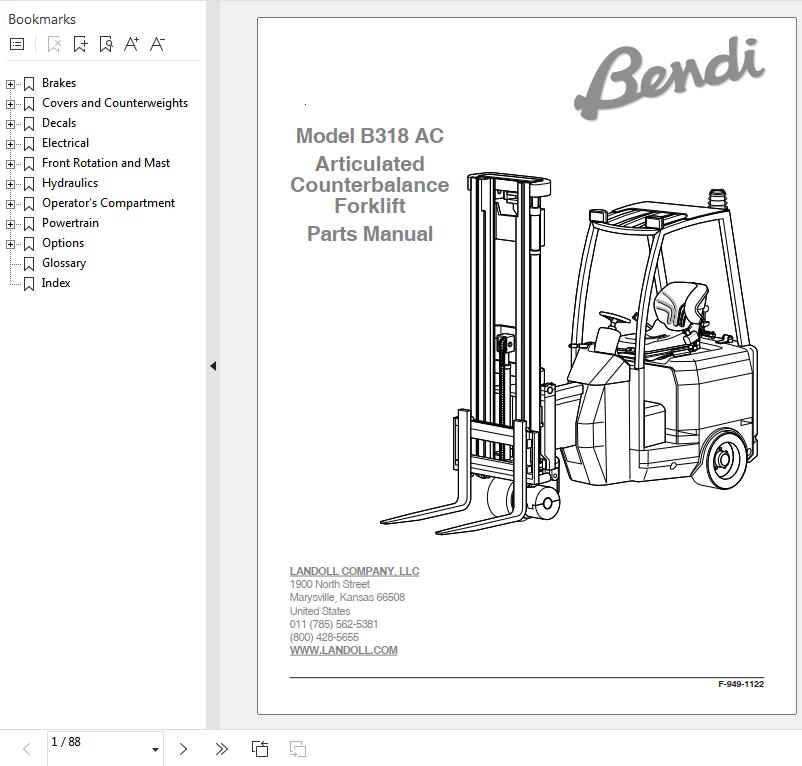This screenshot has width=802, height=766.
Task: Click the address line 1900 North Street
Action: 329,584
